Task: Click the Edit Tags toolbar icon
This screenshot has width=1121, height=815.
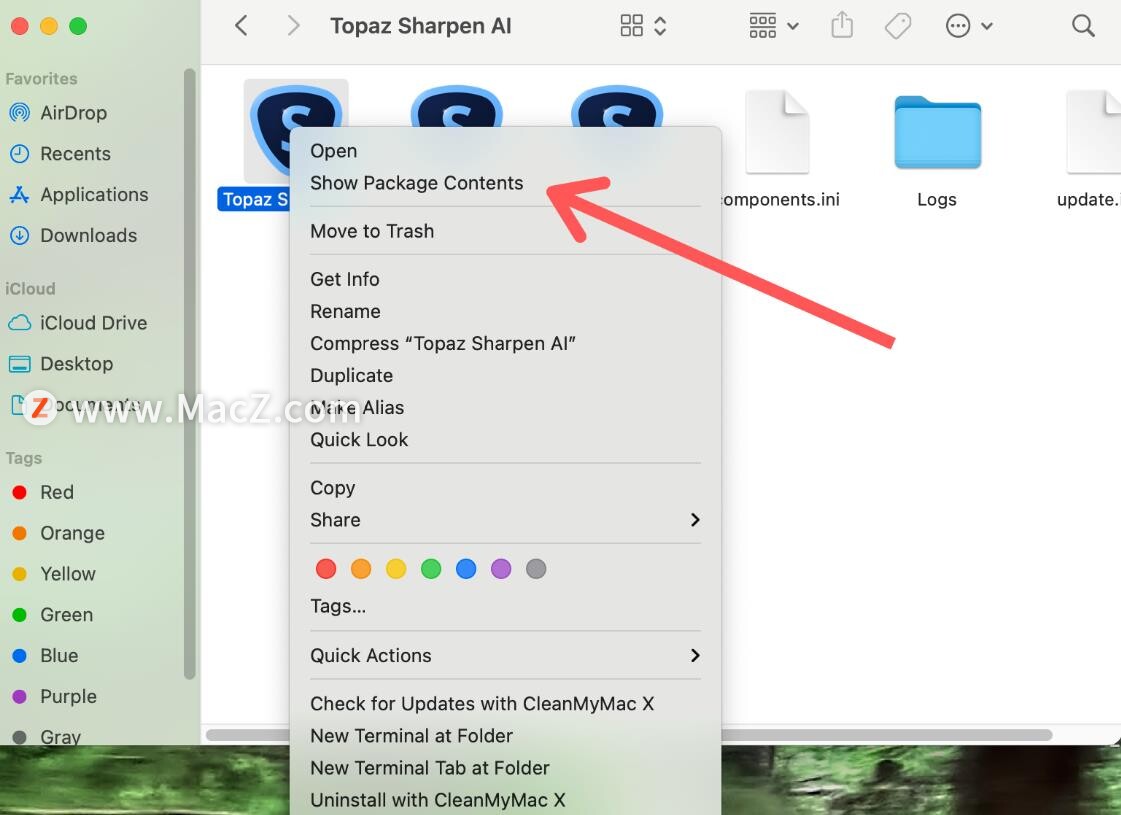Action: pyautogui.click(x=898, y=26)
